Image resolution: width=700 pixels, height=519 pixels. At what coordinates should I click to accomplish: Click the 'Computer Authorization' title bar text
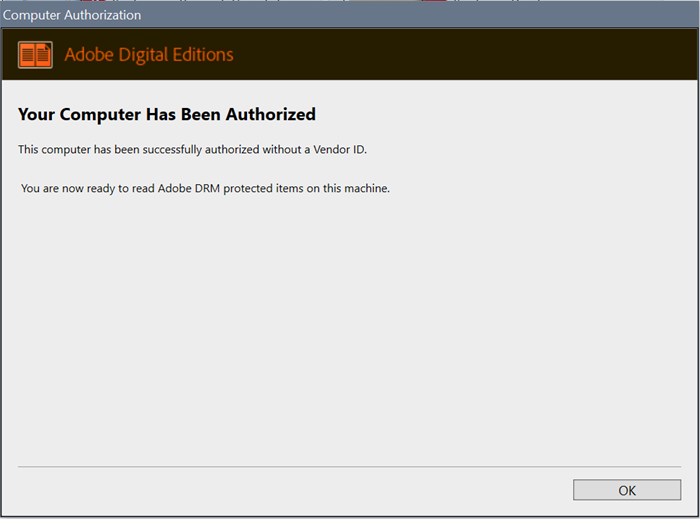[72, 15]
